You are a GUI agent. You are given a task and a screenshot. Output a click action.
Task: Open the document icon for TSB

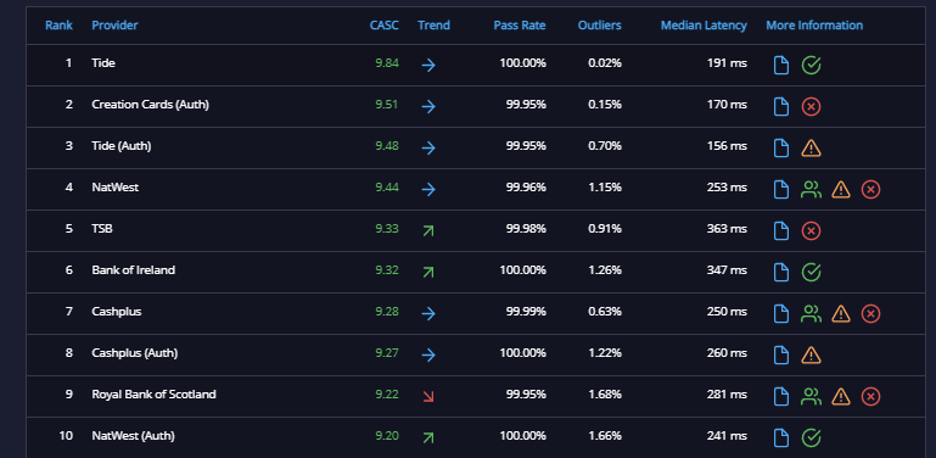tap(781, 230)
